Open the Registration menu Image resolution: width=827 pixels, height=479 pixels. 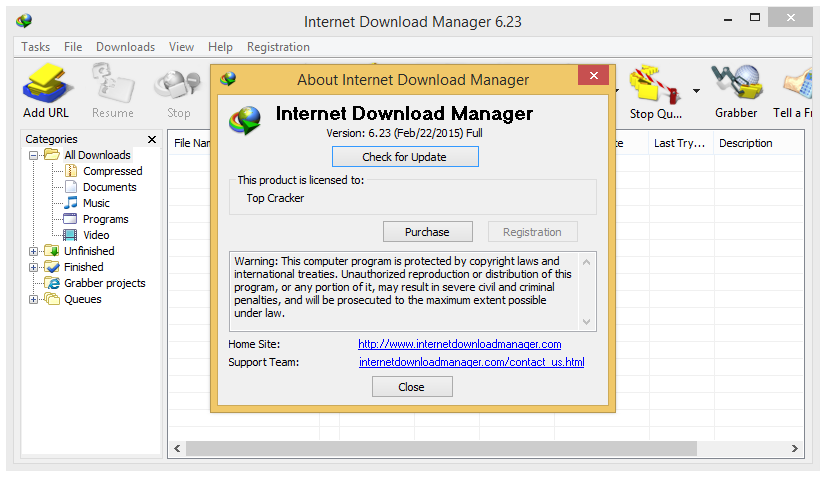point(278,47)
